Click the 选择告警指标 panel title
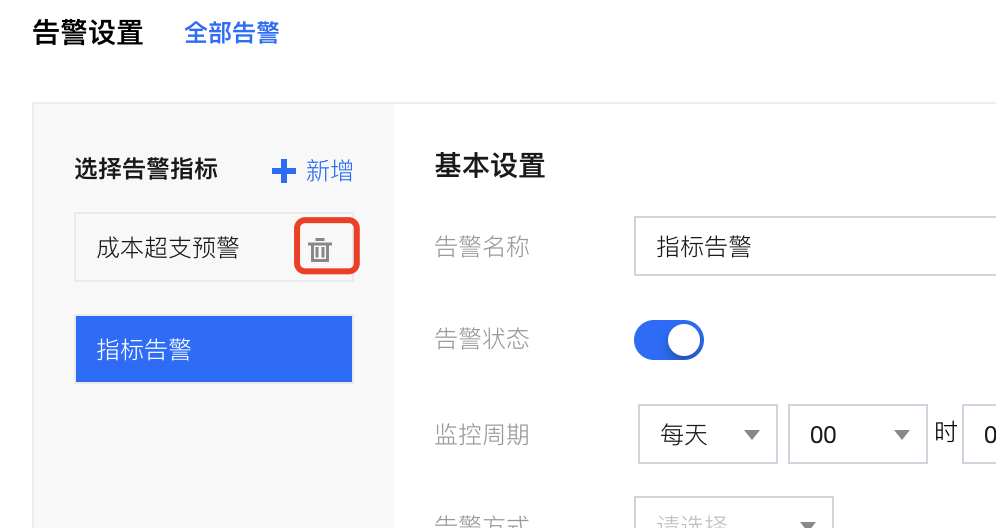This screenshot has width=996, height=528. pos(146,169)
